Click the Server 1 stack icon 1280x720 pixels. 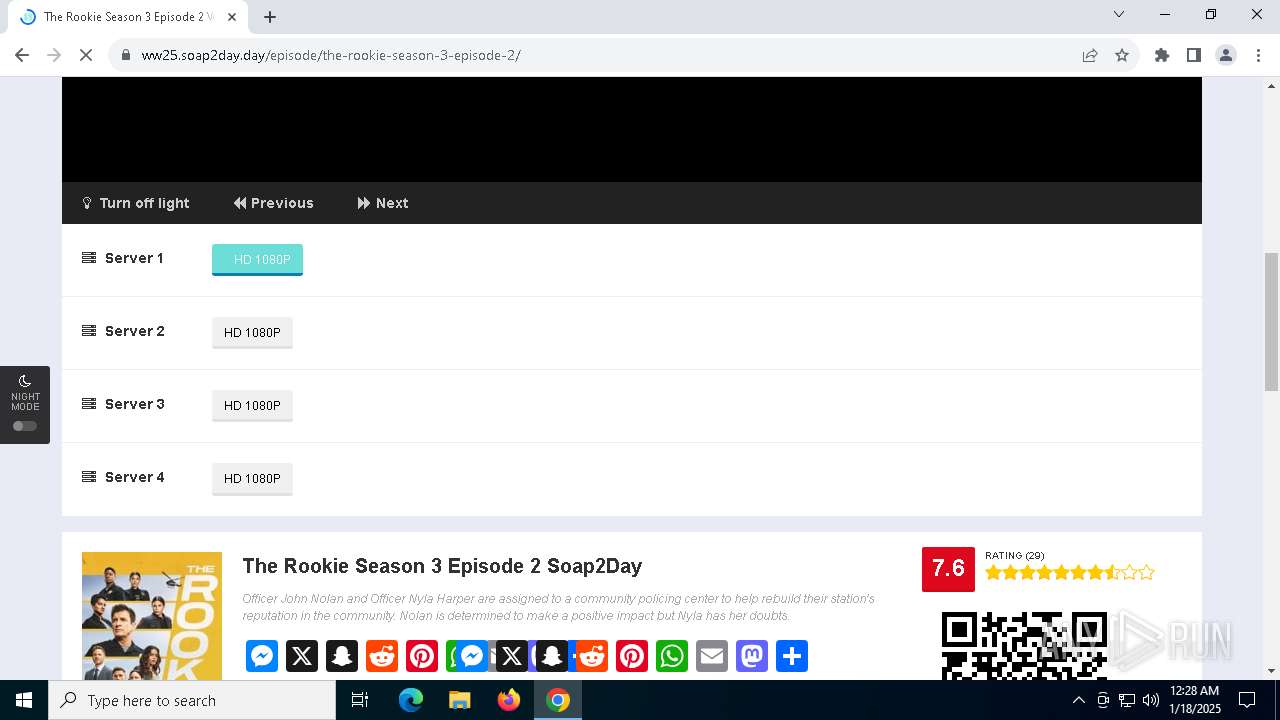tap(89, 258)
